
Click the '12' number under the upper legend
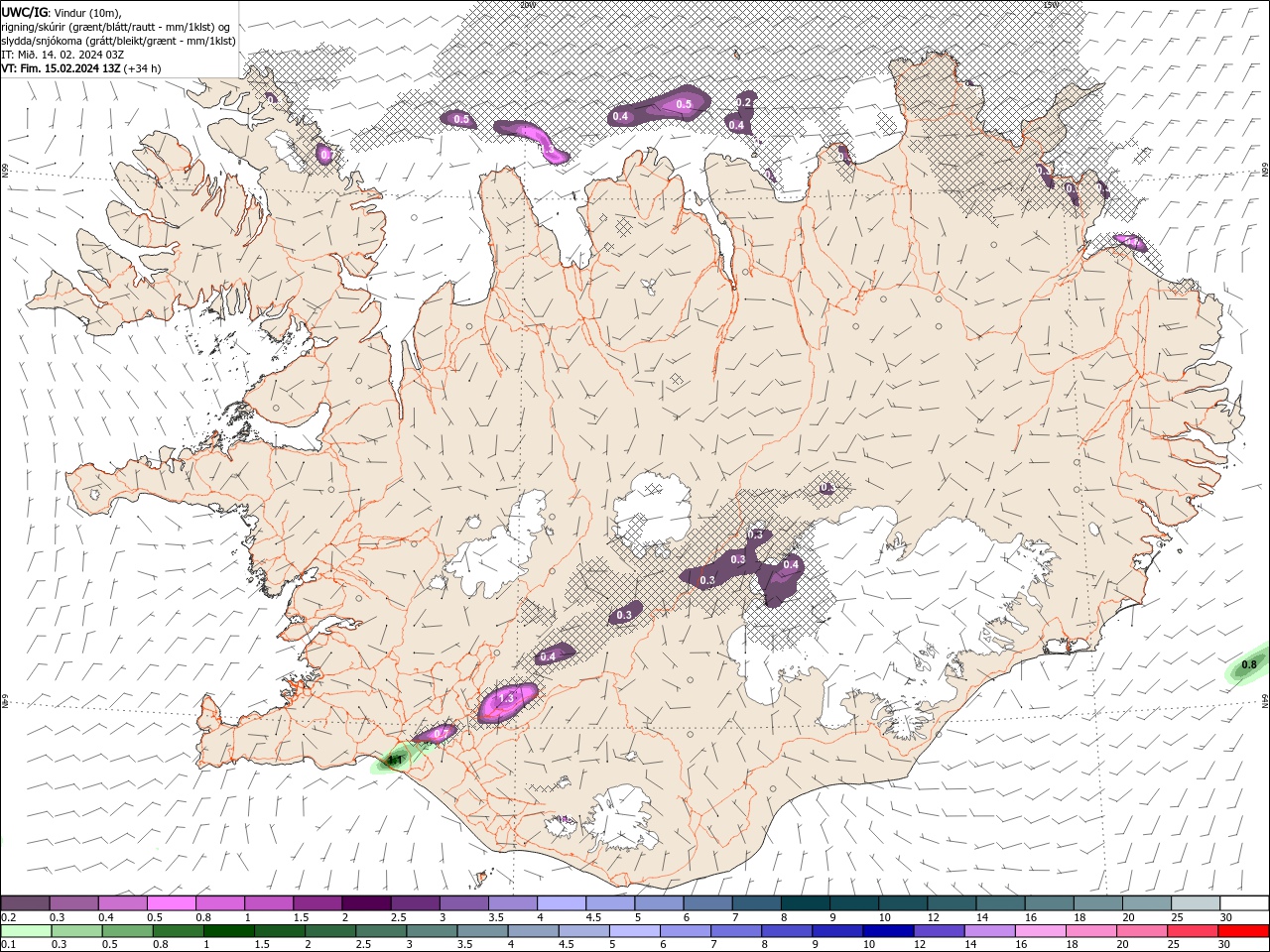[934, 917]
